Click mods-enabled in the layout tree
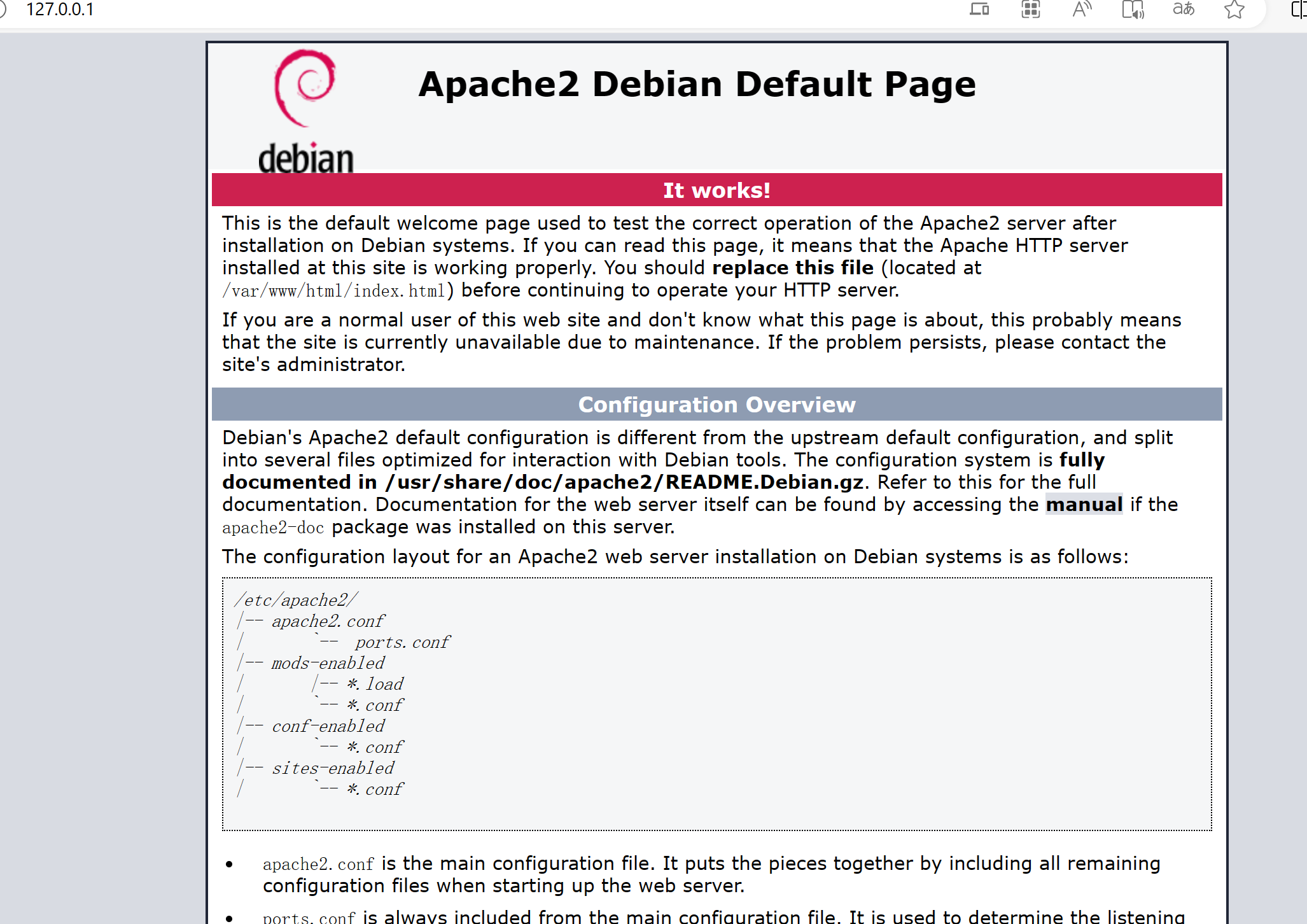This screenshot has height=924, width=1307. click(x=328, y=663)
